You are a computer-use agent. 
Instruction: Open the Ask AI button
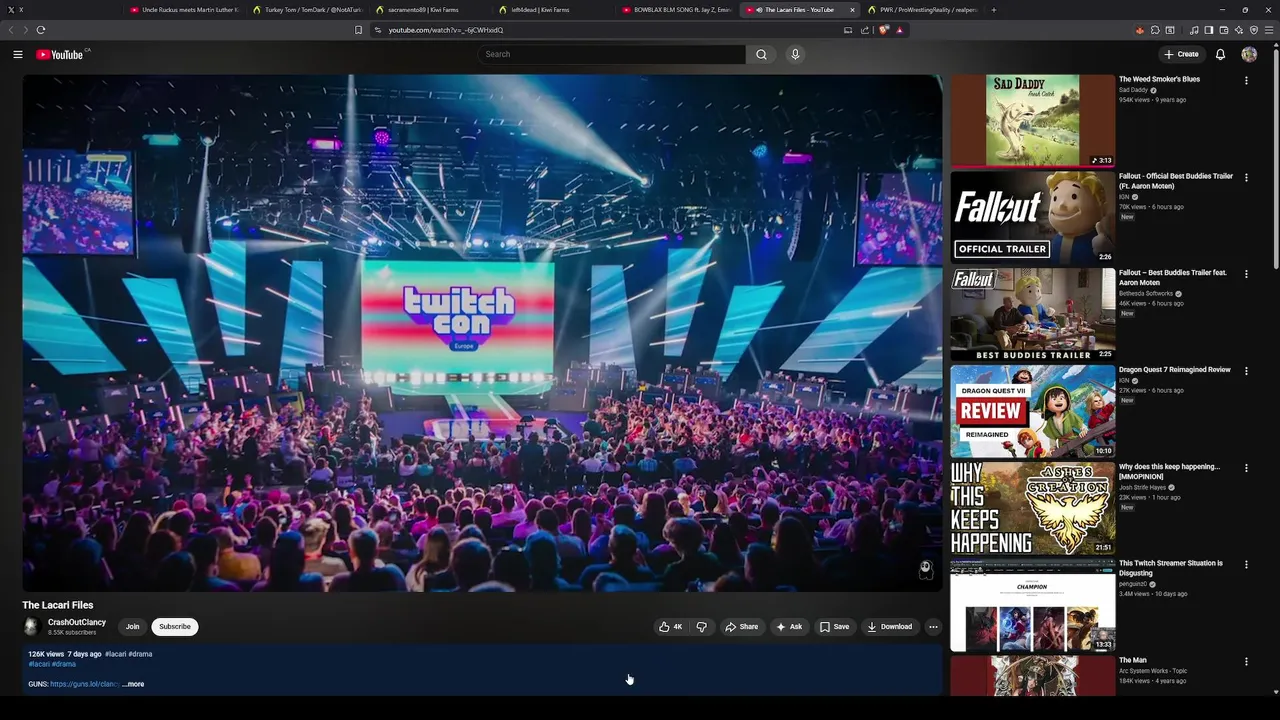[789, 627]
